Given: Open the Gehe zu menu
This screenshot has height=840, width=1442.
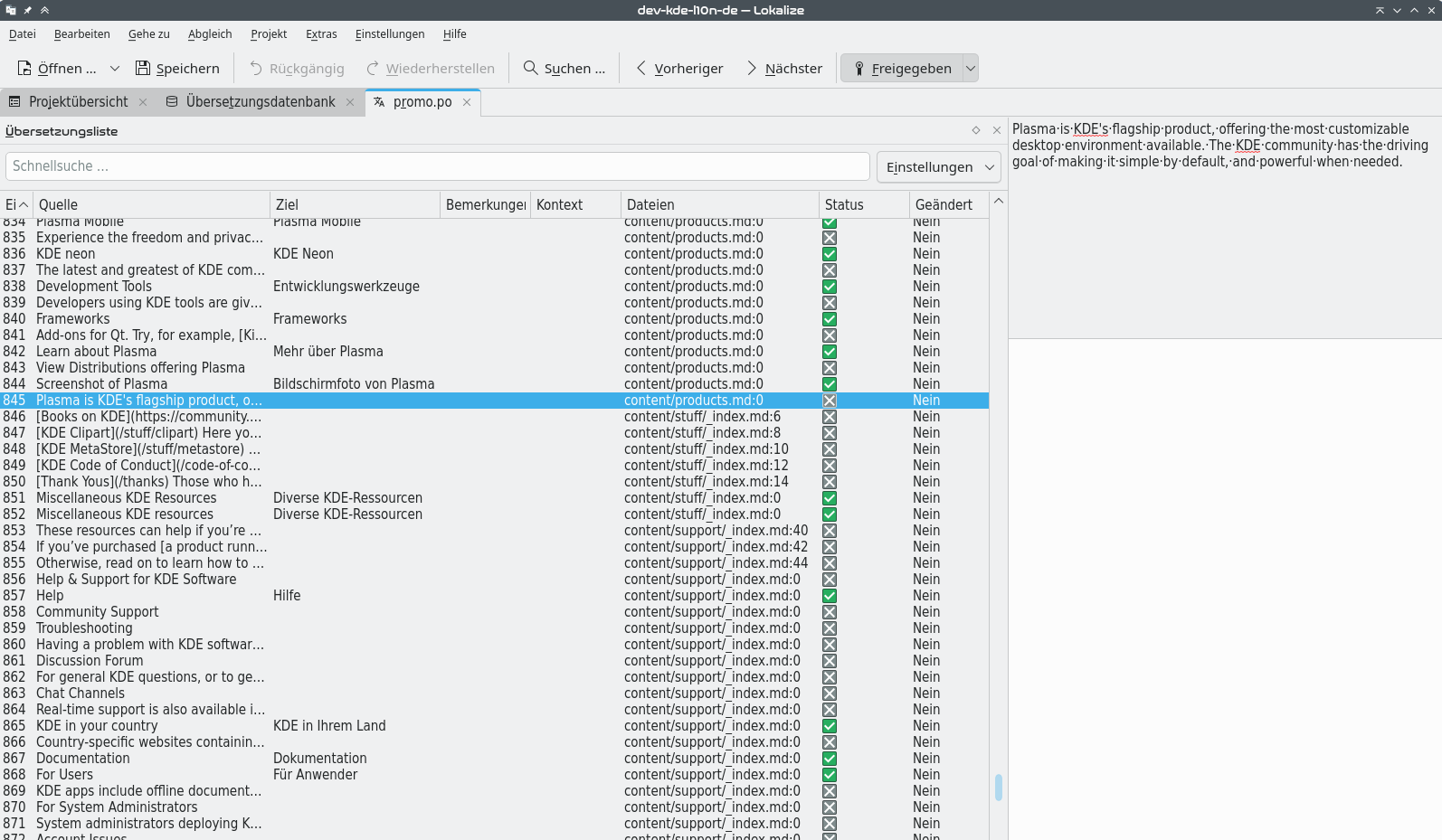Looking at the screenshot, I should [149, 33].
